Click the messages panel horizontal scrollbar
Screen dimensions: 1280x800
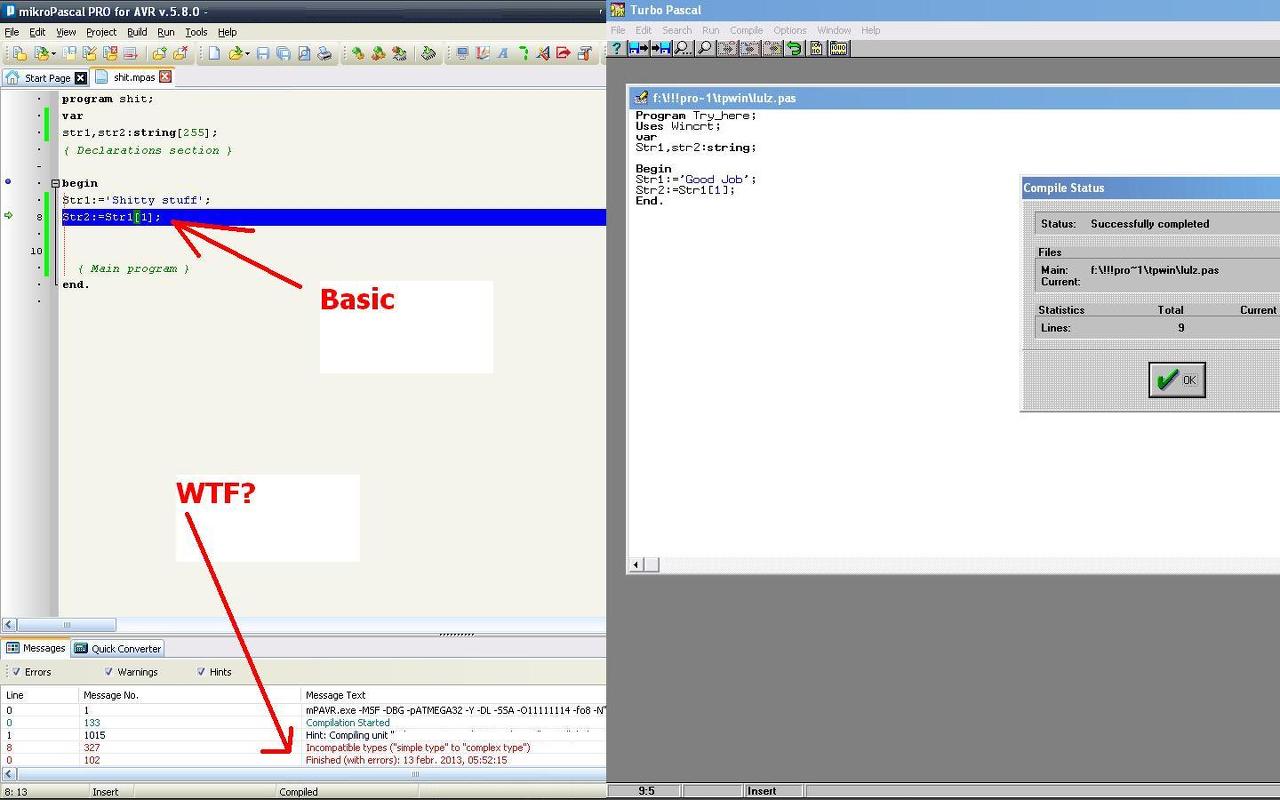[x=303, y=774]
